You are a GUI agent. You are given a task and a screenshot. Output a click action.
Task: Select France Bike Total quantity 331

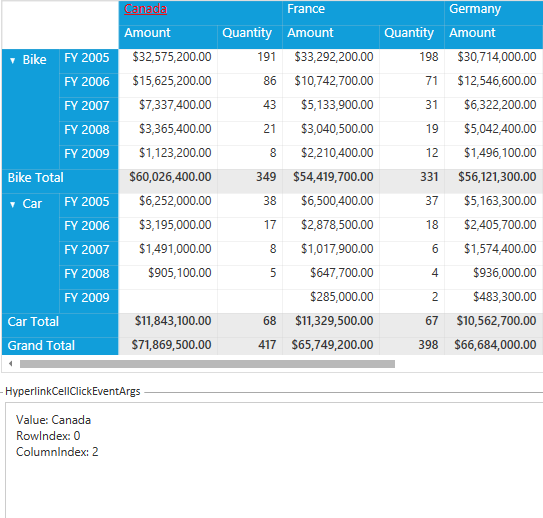point(412,181)
